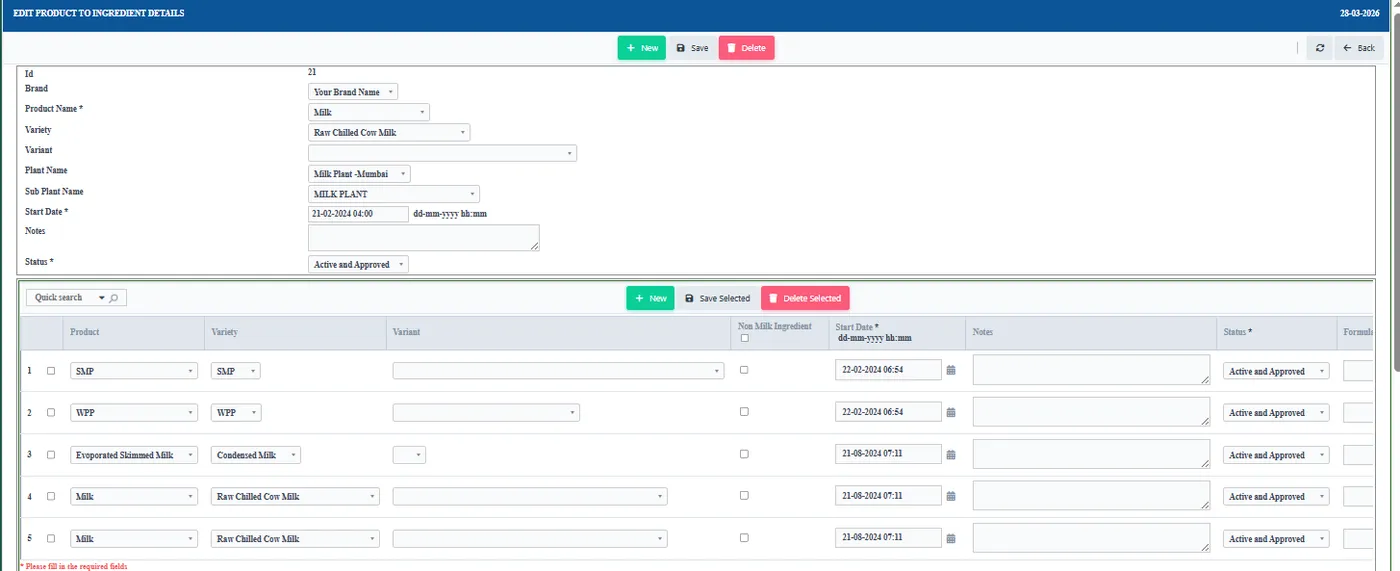The width and height of the screenshot is (1400, 571).
Task: Click the form Notes textarea
Action: (424, 238)
